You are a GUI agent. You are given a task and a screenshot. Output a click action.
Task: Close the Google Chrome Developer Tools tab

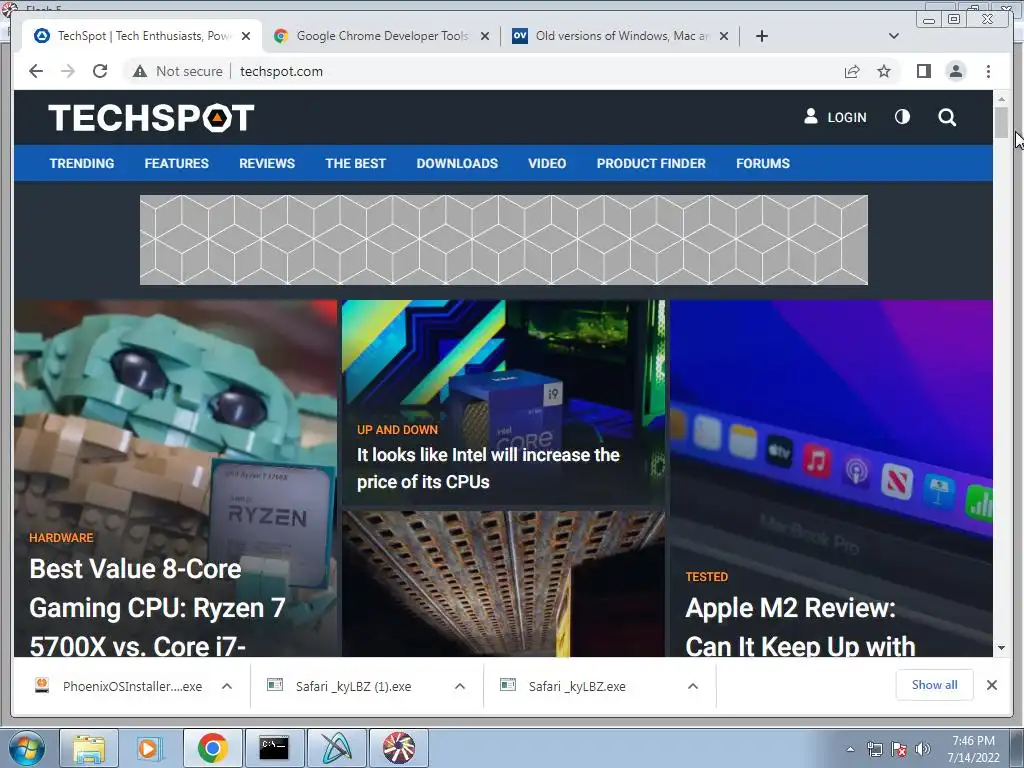[485, 36]
